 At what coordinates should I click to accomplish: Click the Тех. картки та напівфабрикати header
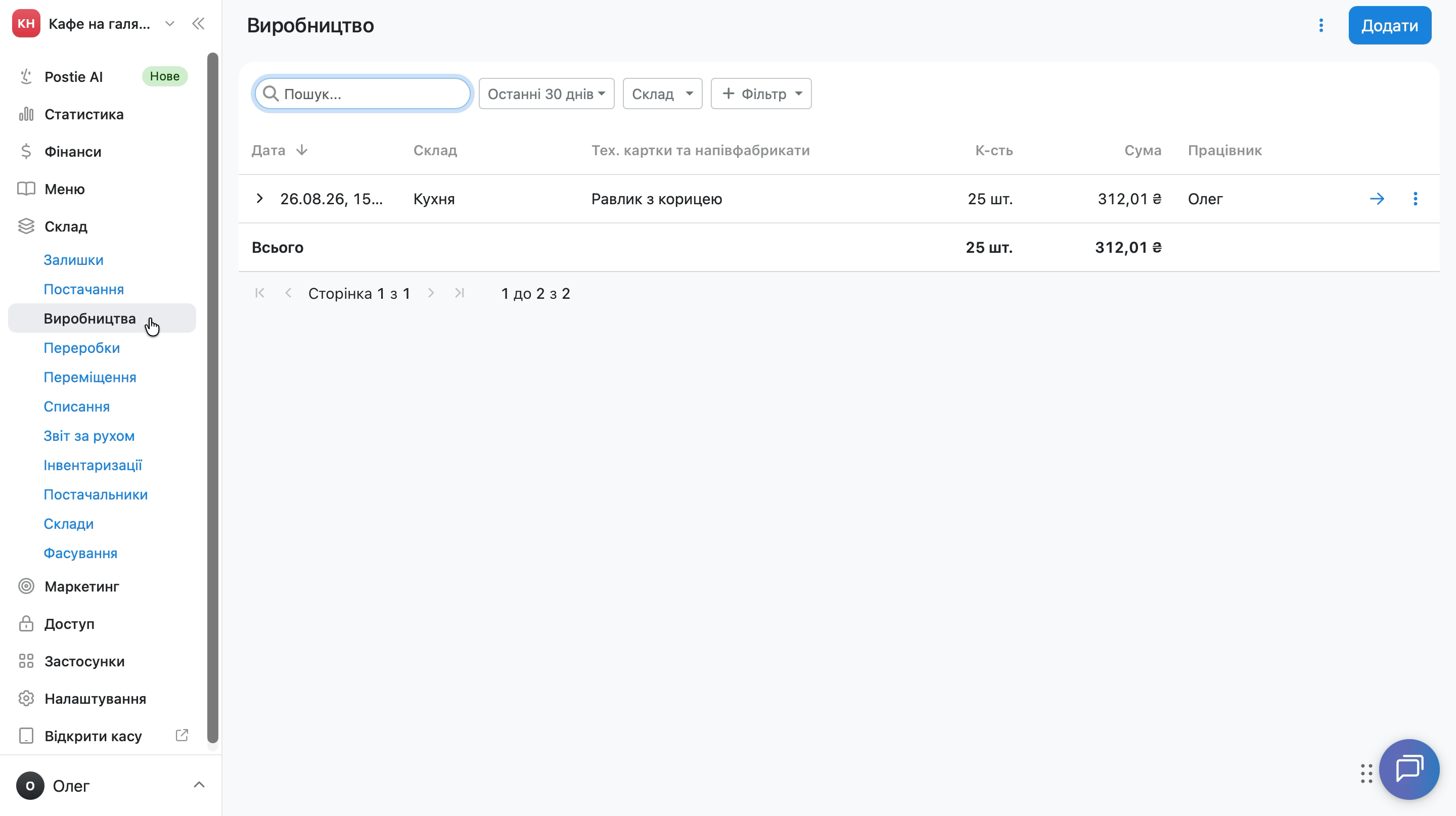coord(700,150)
